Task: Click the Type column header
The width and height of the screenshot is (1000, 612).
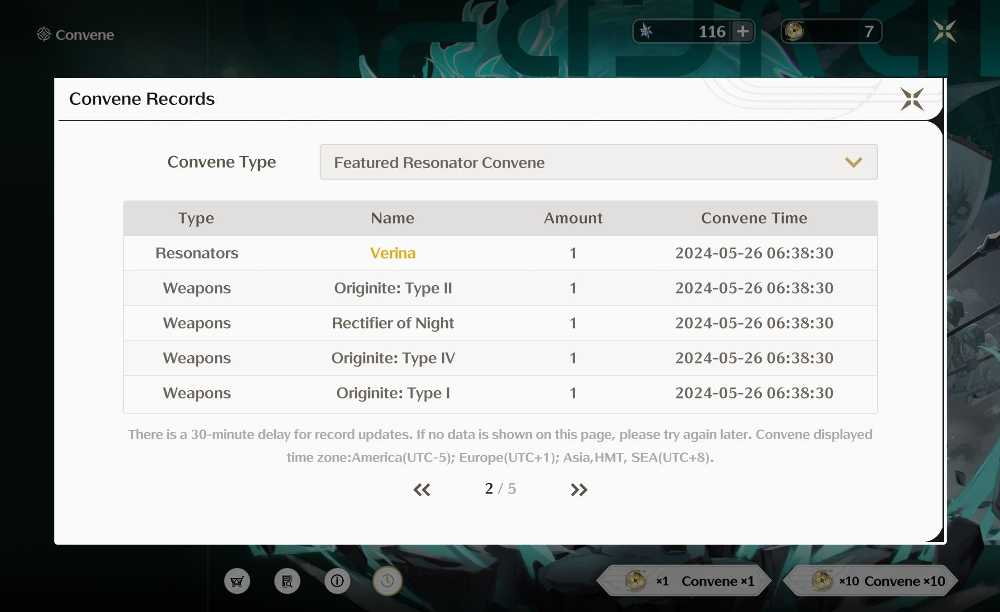Action: [x=196, y=218]
